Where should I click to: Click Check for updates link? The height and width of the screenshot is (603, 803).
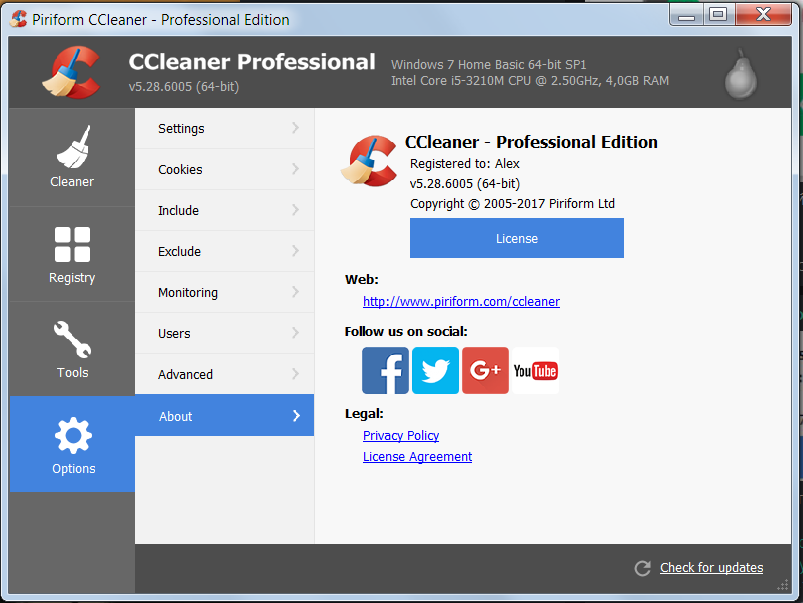[711, 568]
